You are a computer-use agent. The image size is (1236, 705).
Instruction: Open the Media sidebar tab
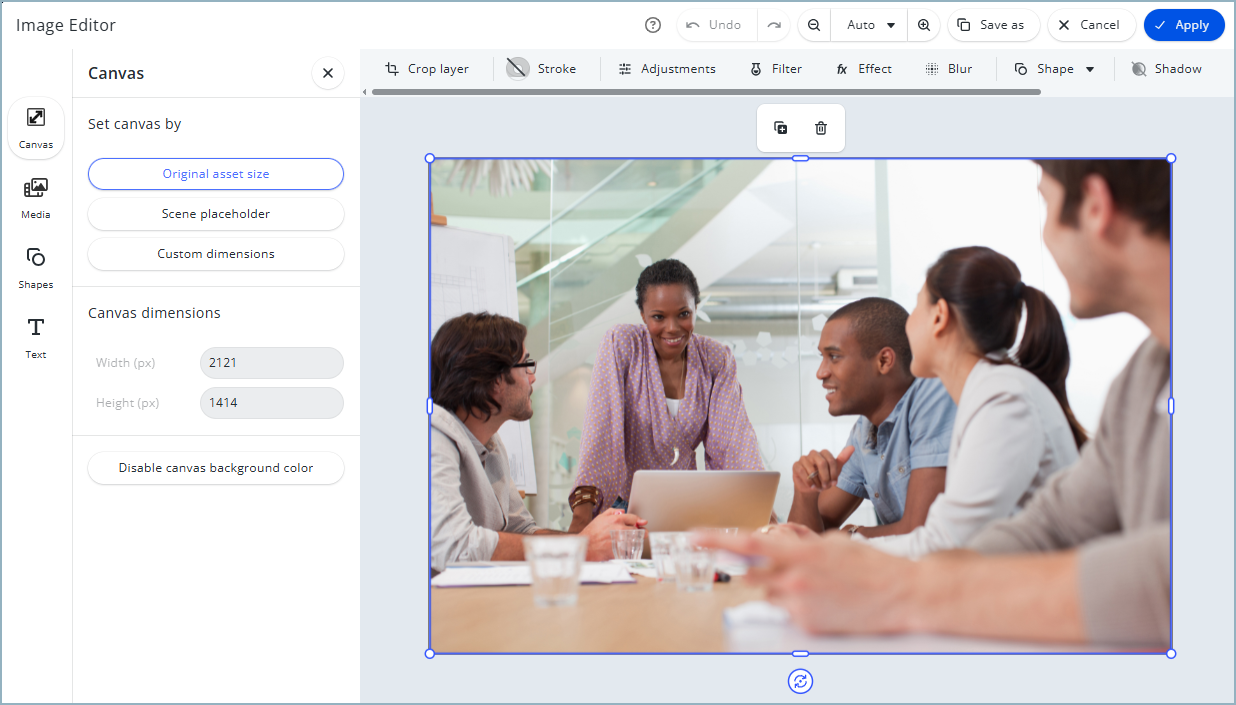coord(36,198)
